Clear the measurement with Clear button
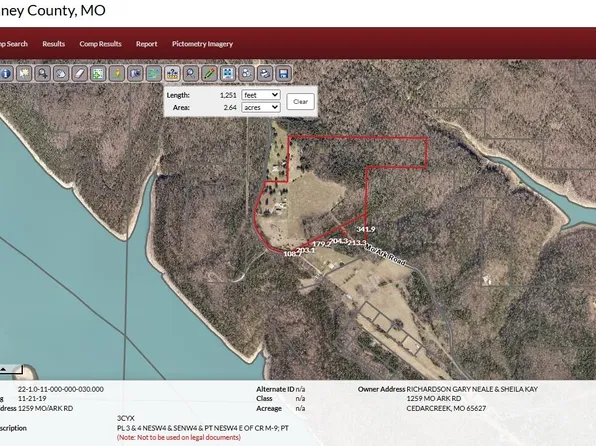This screenshot has height=446, width=596. pyautogui.click(x=300, y=102)
